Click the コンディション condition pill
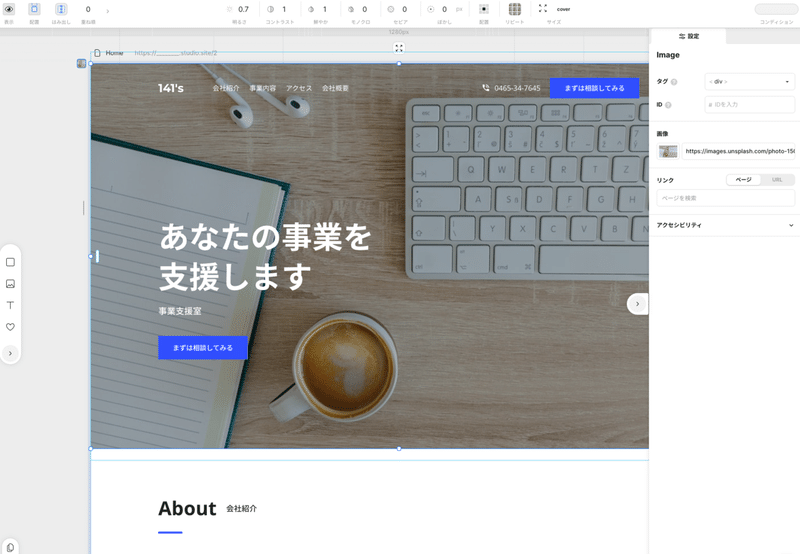800x554 pixels. [776, 9]
